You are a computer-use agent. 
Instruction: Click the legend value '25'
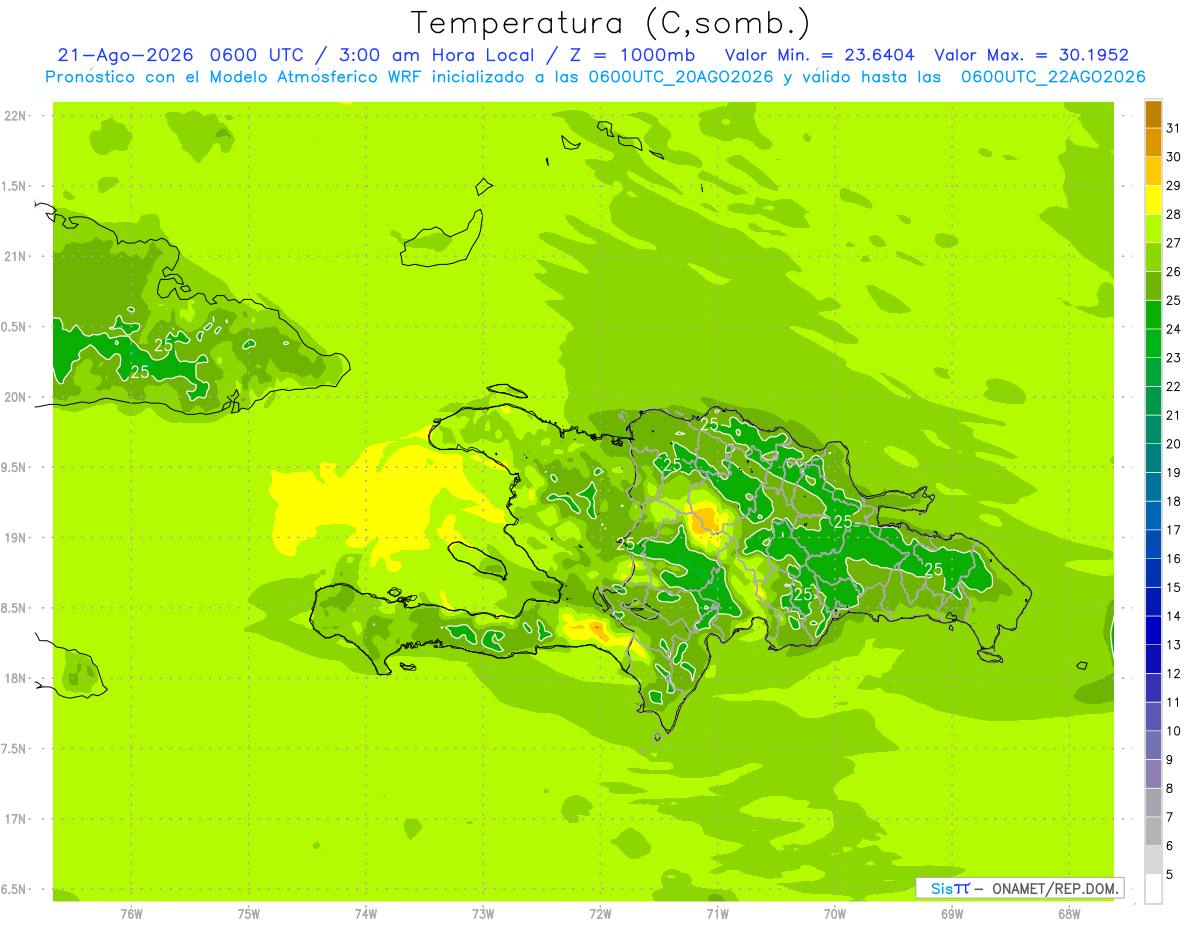tap(1173, 300)
